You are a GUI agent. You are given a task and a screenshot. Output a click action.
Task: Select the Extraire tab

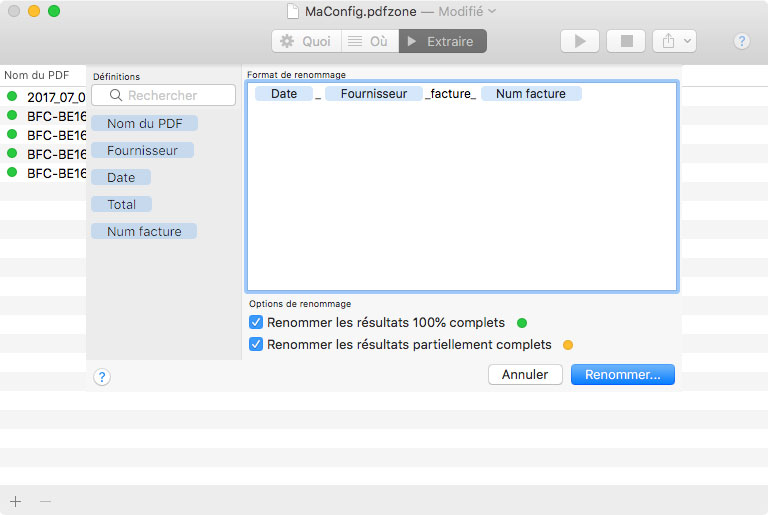click(x=443, y=41)
